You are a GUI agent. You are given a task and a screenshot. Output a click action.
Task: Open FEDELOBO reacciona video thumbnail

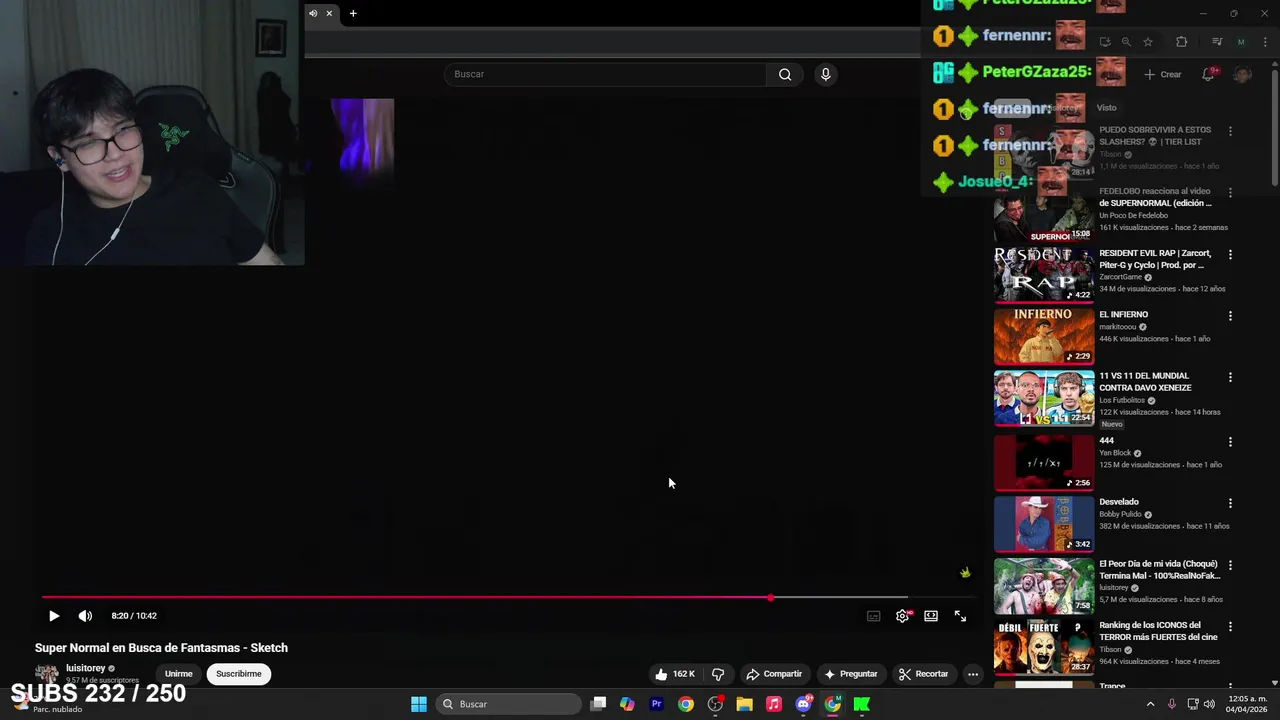1043,213
